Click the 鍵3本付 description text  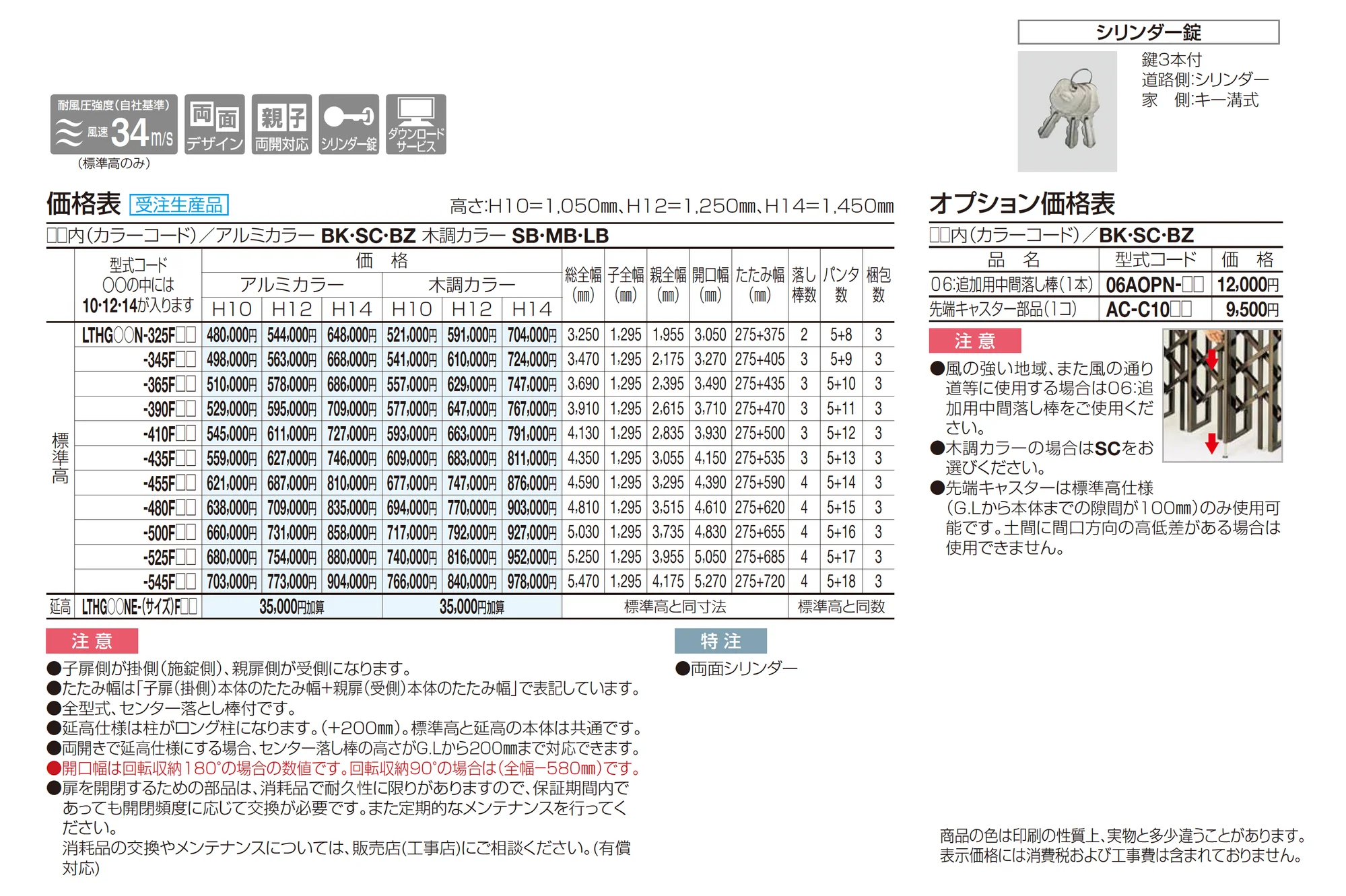(x=1172, y=60)
